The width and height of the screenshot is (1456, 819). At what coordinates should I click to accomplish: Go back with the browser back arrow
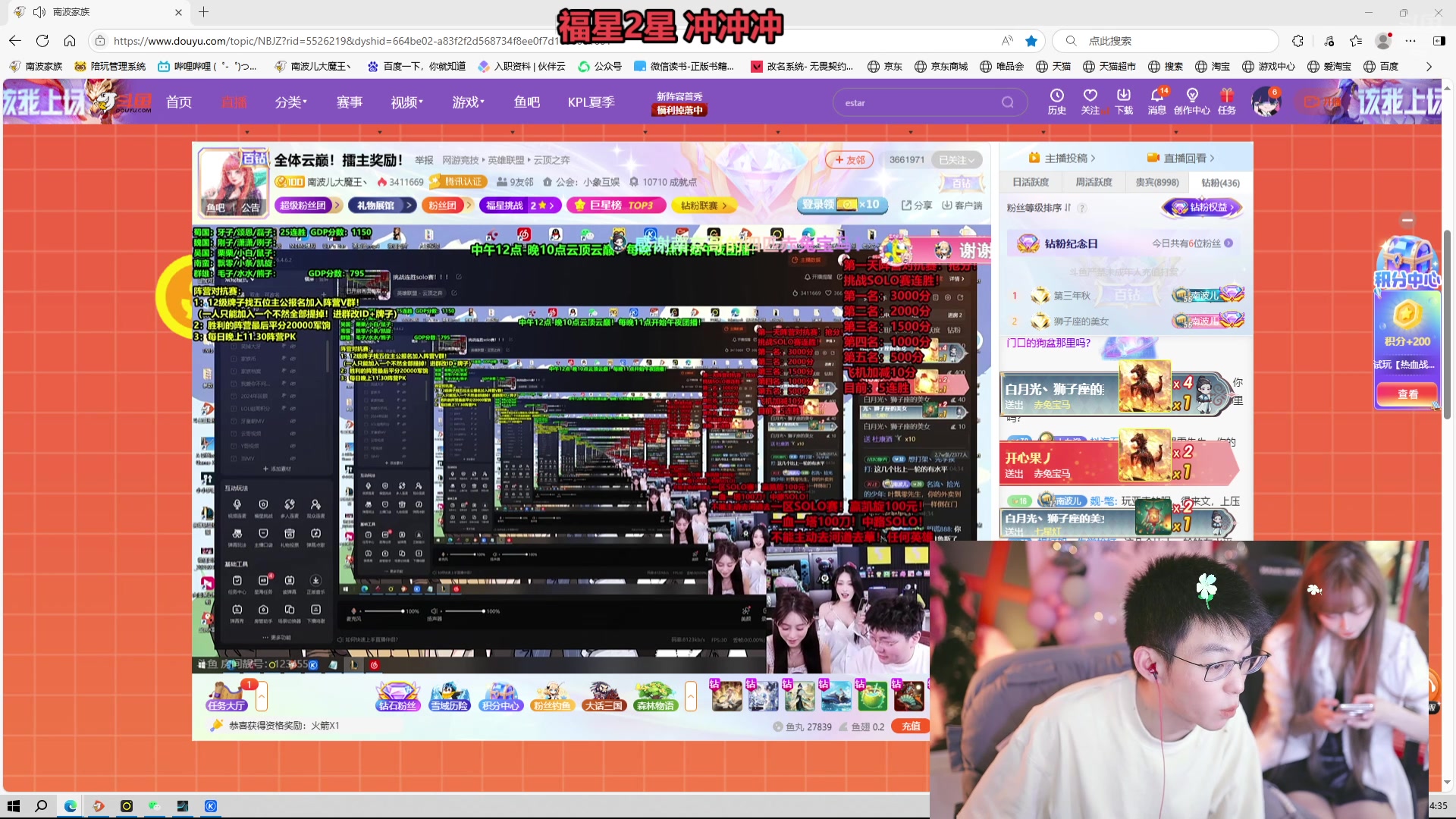click(15, 41)
